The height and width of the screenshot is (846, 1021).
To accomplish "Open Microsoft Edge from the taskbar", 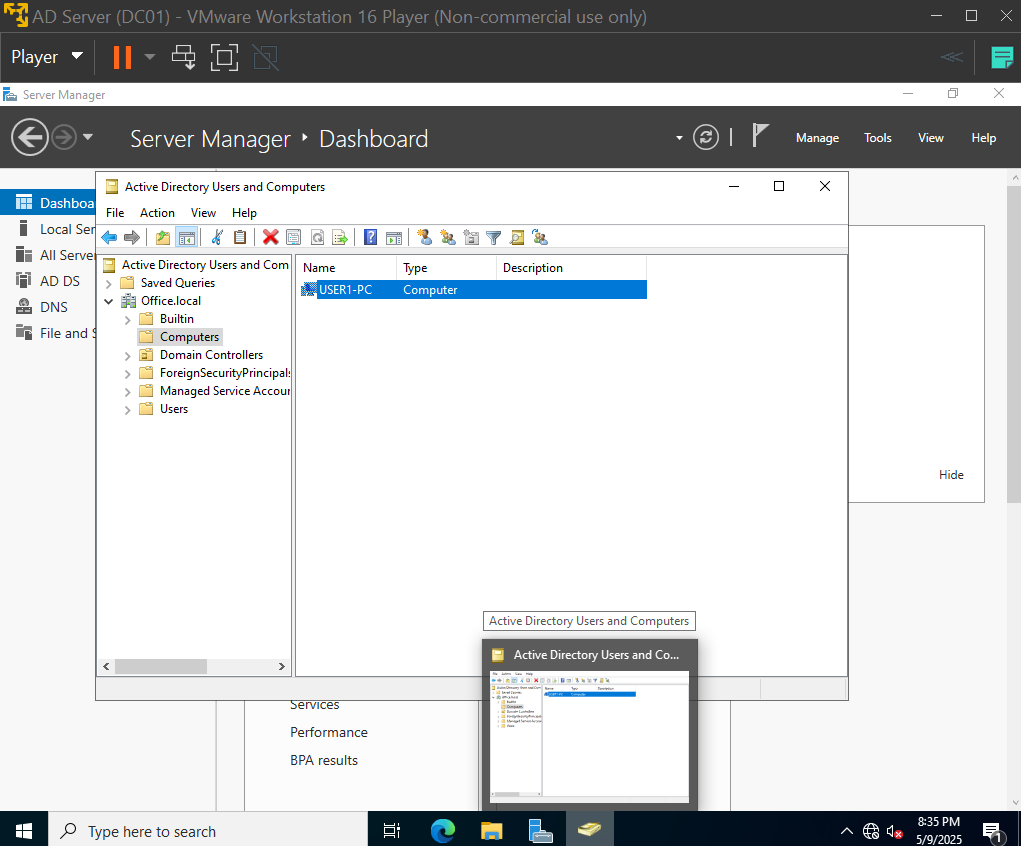I will pyautogui.click(x=443, y=831).
